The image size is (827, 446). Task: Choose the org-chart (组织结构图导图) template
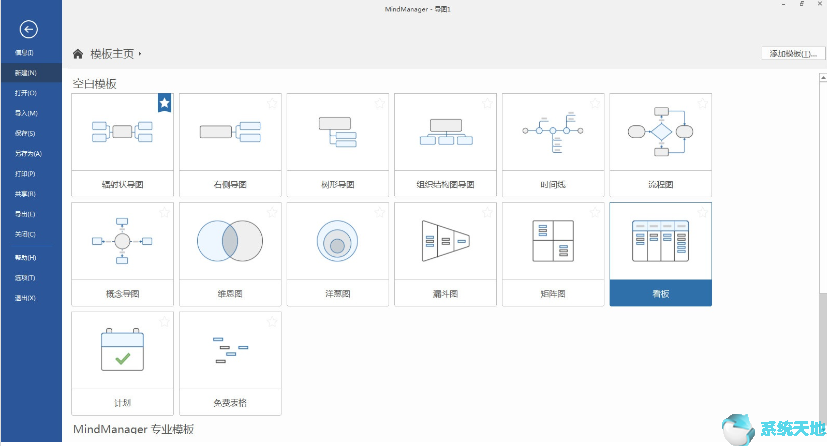coord(445,145)
